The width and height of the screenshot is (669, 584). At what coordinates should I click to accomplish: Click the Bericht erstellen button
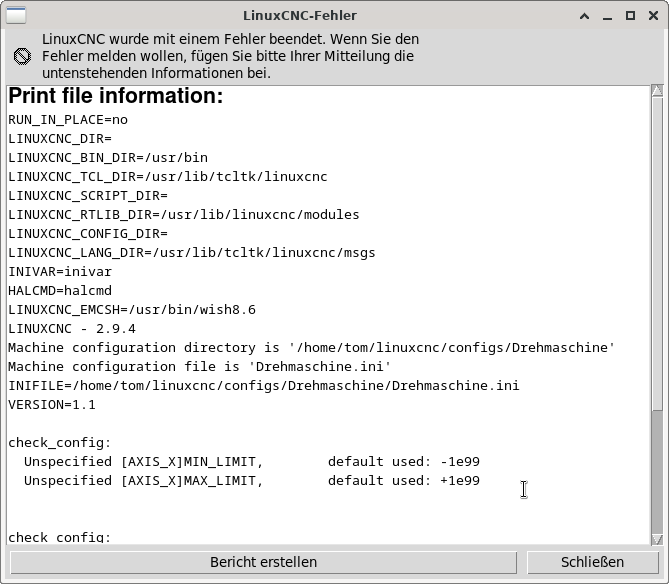(263, 562)
